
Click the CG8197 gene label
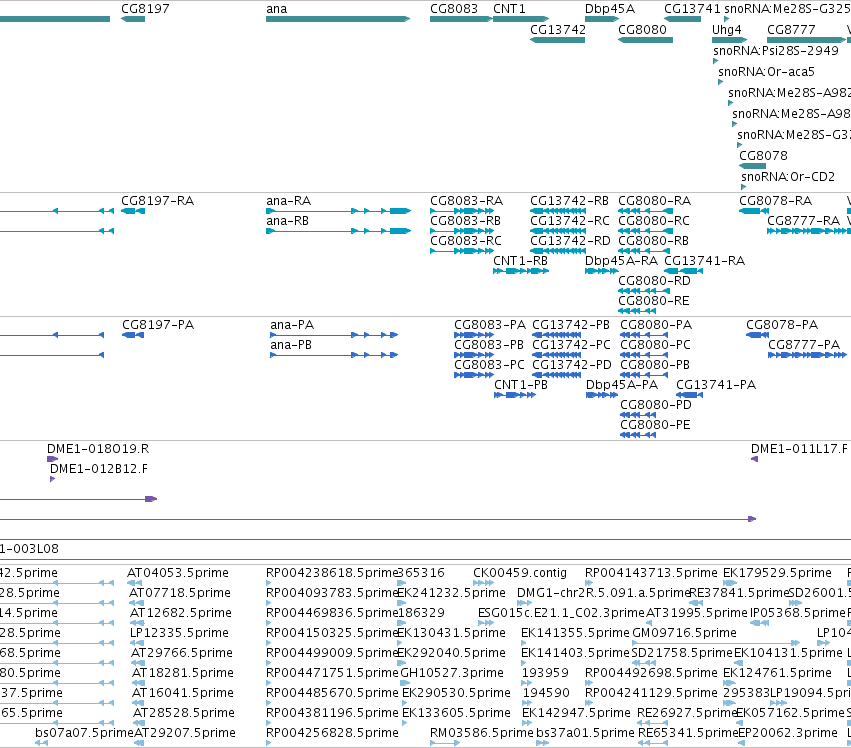pyautogui.click(x=145, y=9)
